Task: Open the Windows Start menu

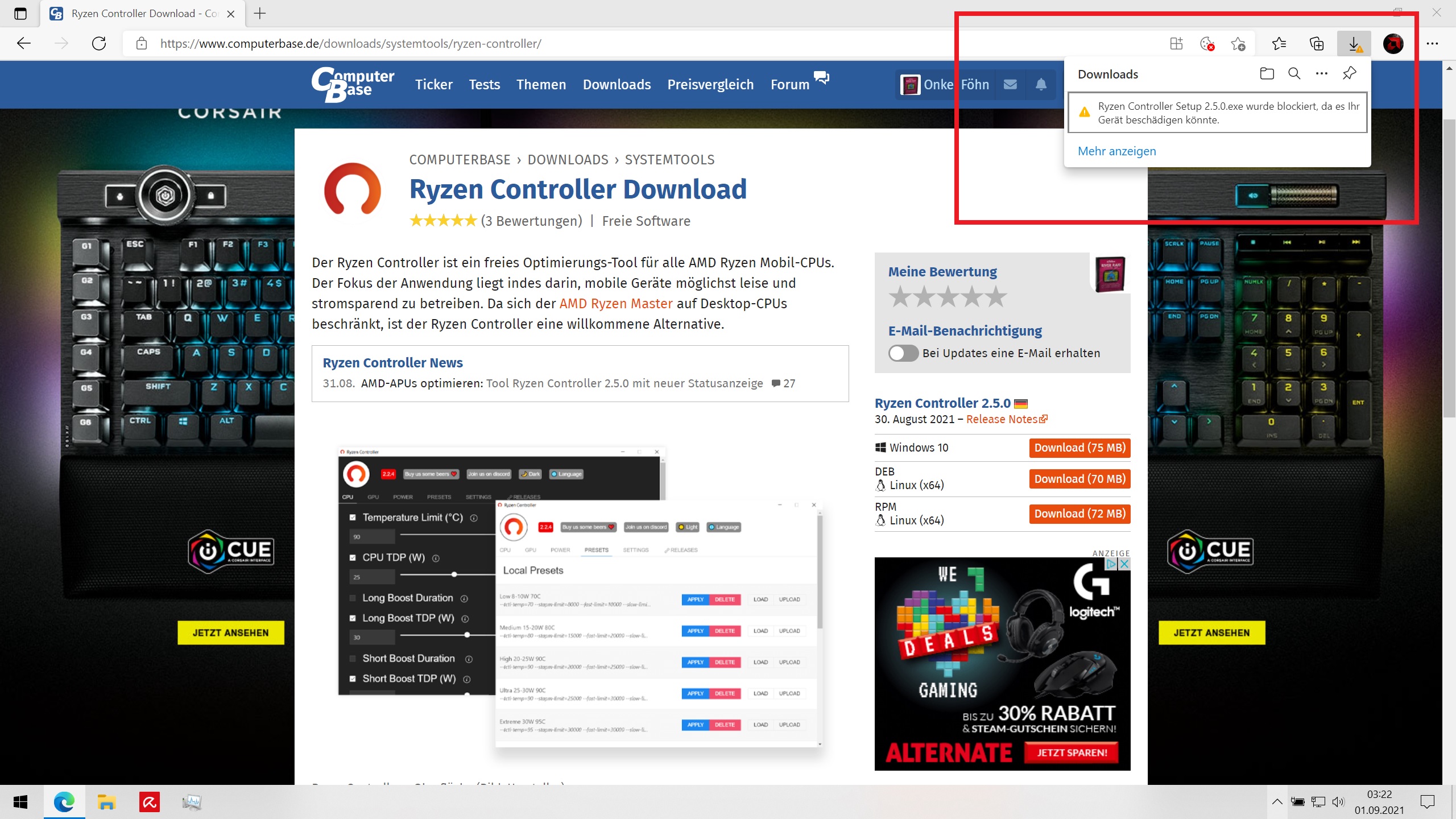Action: 21,802
